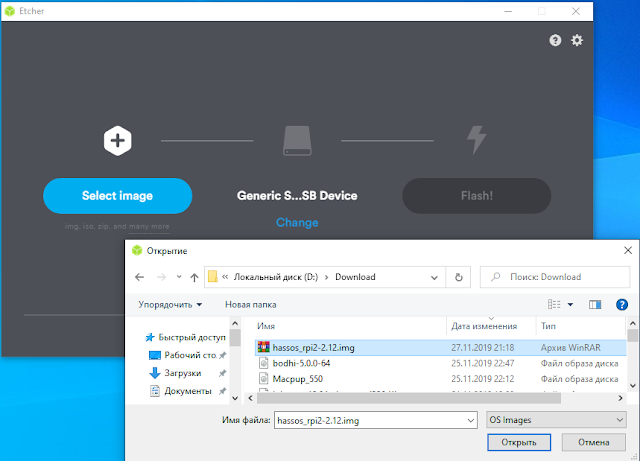The height and width of the screenshot is (461, 640).
Task: Expand Имя файла dropdown arrow
Action: 471,420
